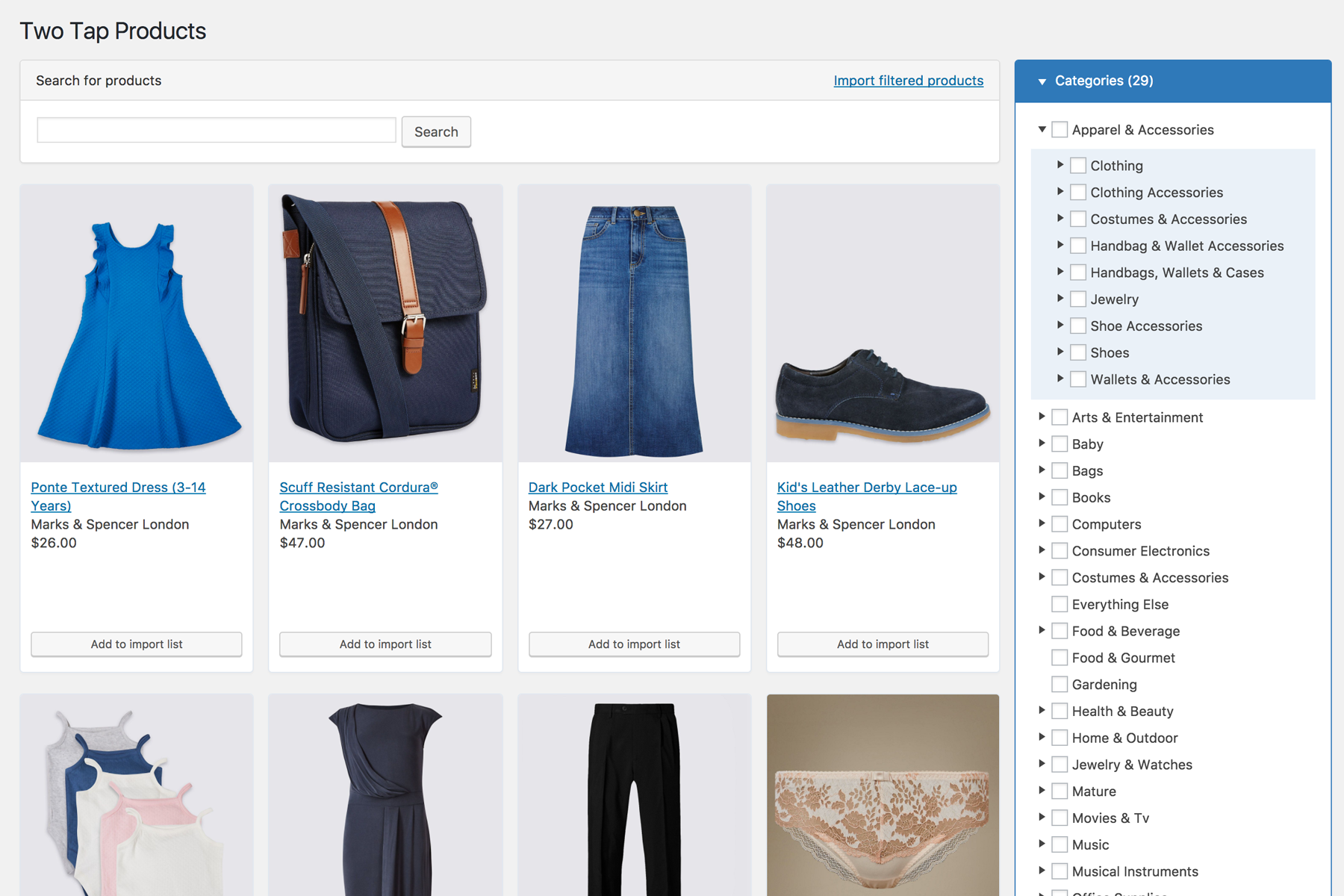Expand the Arts & Entertainment category arrow
Viewport: 1344px width, 896px height.
point(1042,416)
